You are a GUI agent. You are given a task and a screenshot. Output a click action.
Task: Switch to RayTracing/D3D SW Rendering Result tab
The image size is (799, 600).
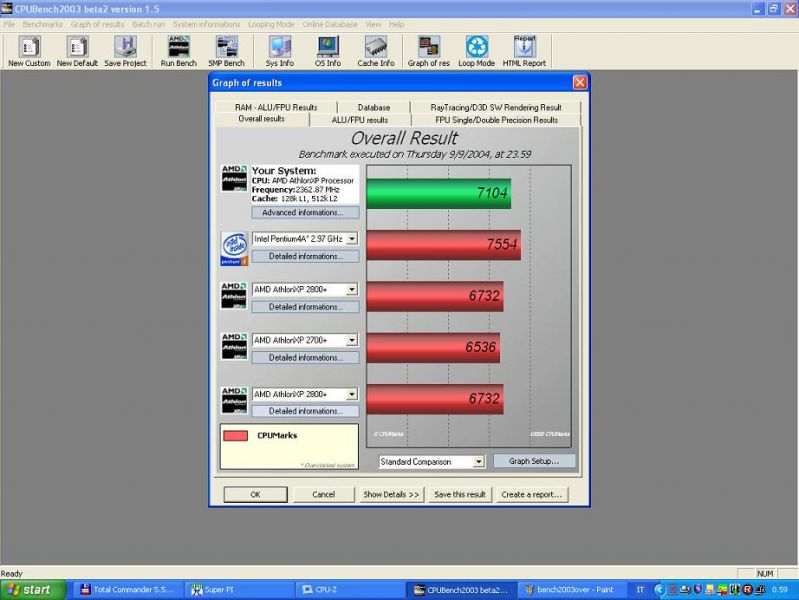pos(495,107)
